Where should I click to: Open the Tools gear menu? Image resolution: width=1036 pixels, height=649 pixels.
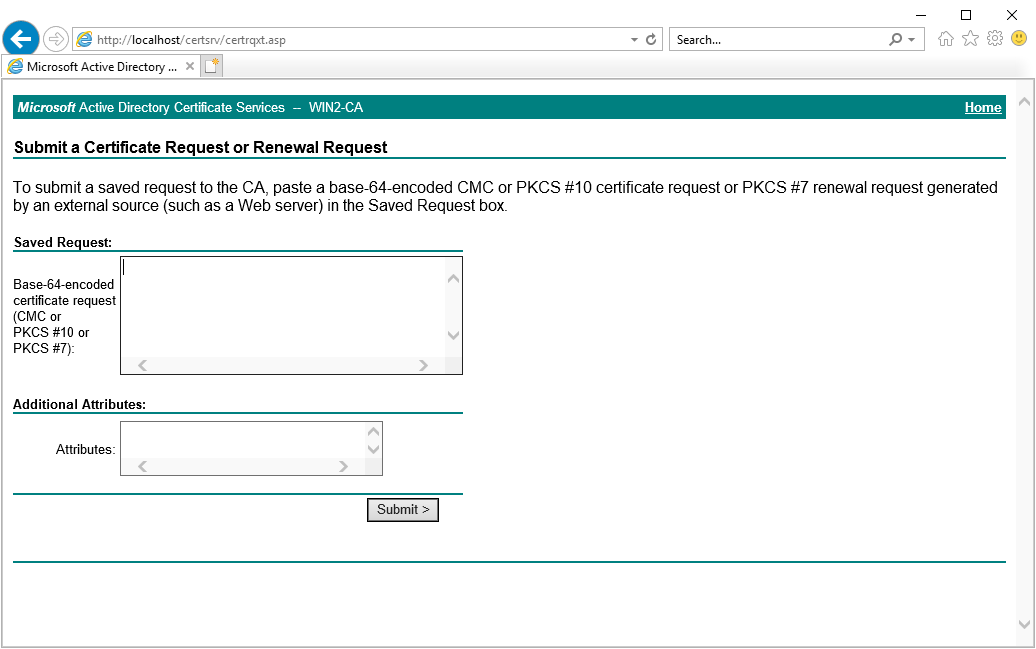coord(994,39)
